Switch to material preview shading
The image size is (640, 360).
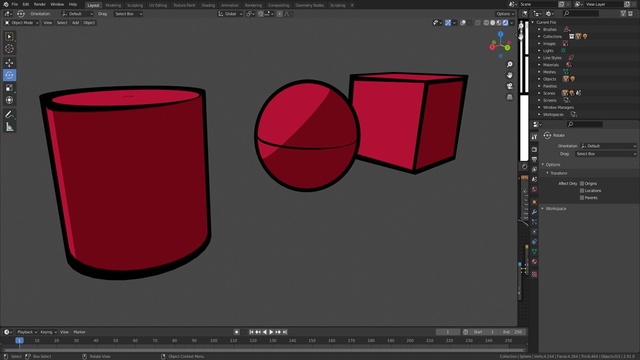(499, 23)
